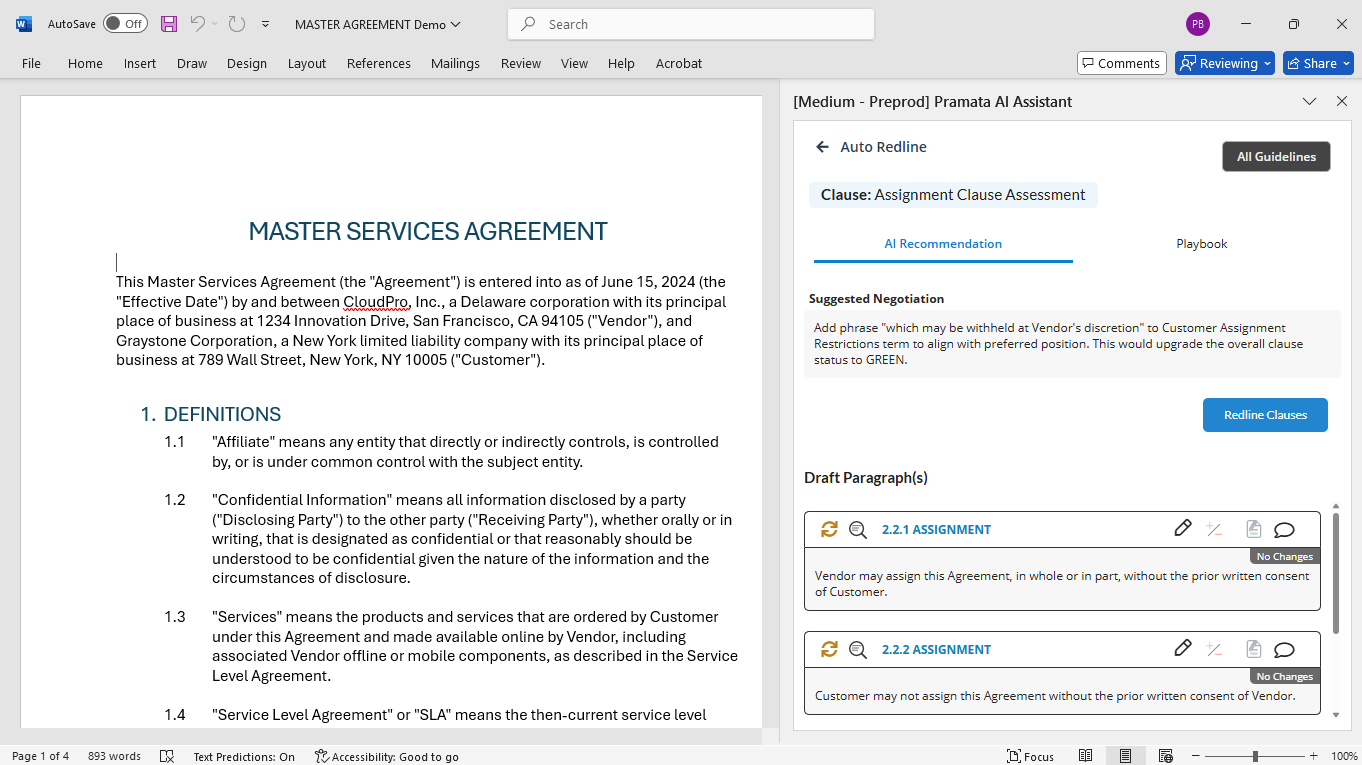1362x765 pixels.
Task: Open the View ribbon tab
Action: pos(574,63)
